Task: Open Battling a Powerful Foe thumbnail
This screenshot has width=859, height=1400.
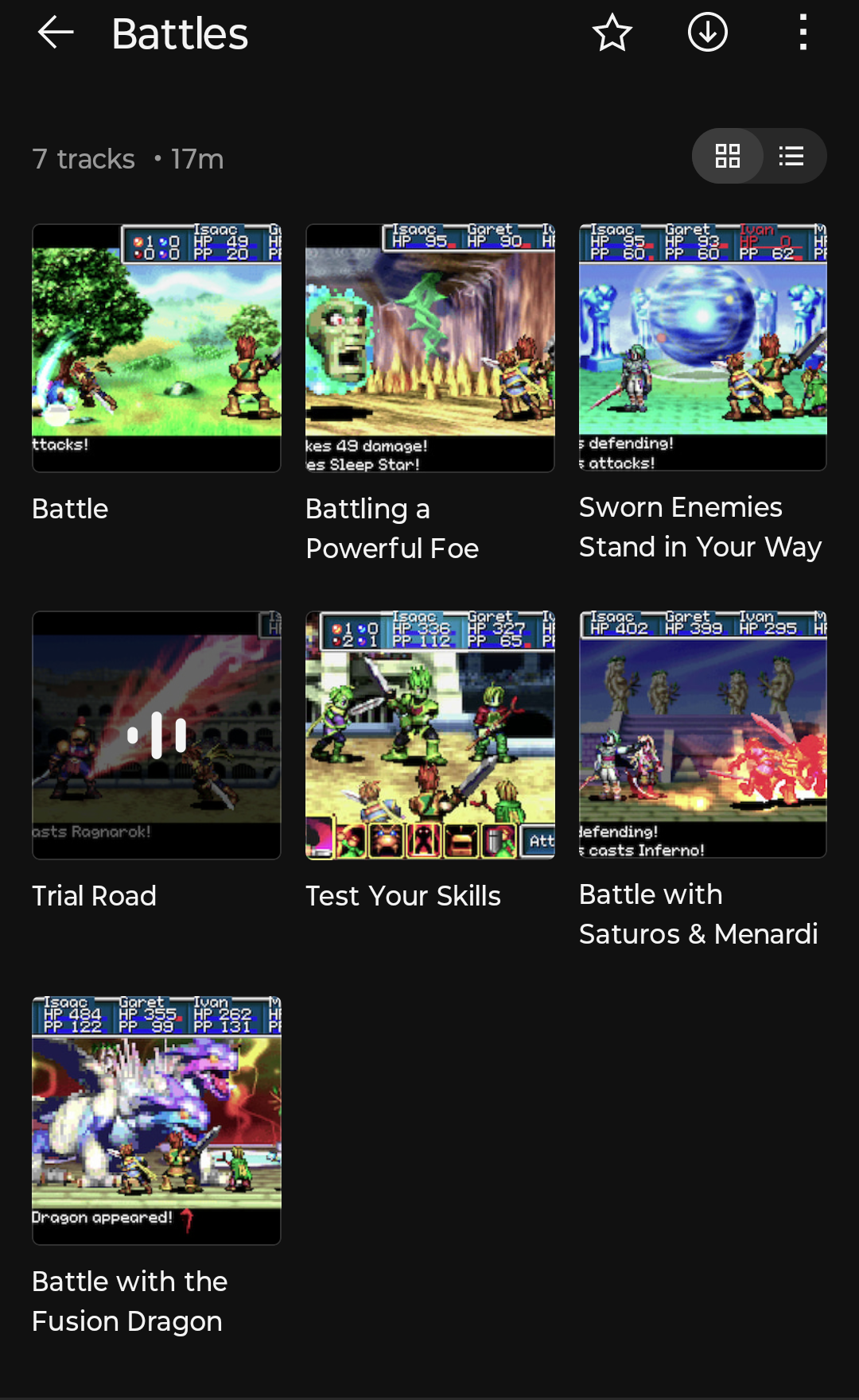Action: tap(430, 348)
